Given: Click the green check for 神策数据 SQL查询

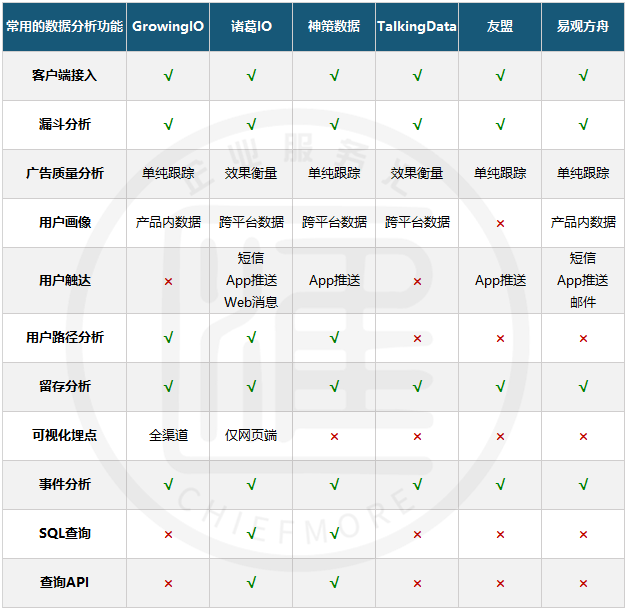Looking at the screenshot, I should click(x=334, y=533).
